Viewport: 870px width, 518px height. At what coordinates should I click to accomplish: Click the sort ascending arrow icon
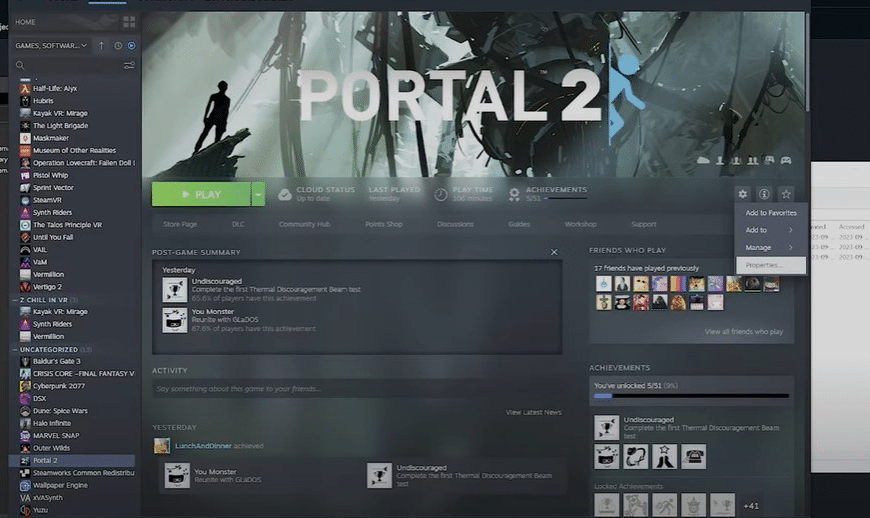(x=102, y=45)
